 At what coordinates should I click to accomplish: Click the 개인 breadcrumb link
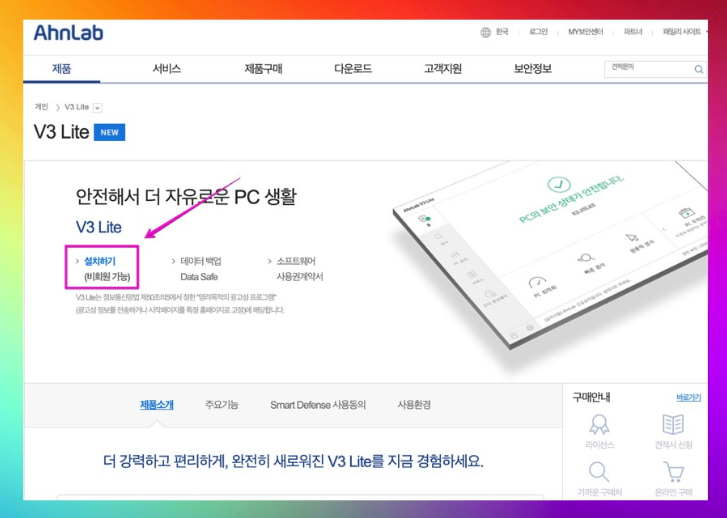(x=41, y=107)
